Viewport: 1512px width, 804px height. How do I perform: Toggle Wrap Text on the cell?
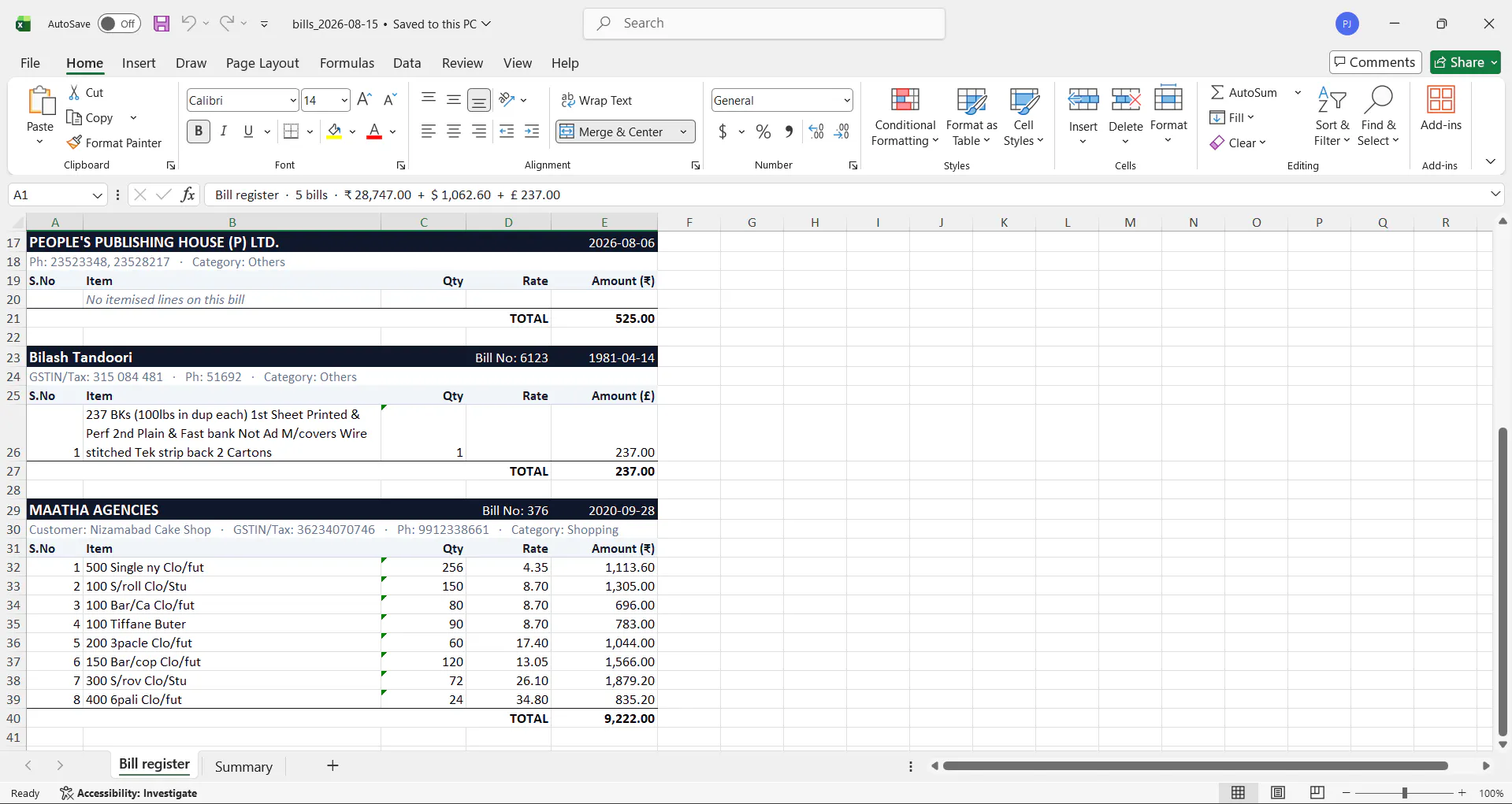click(596, 100)
